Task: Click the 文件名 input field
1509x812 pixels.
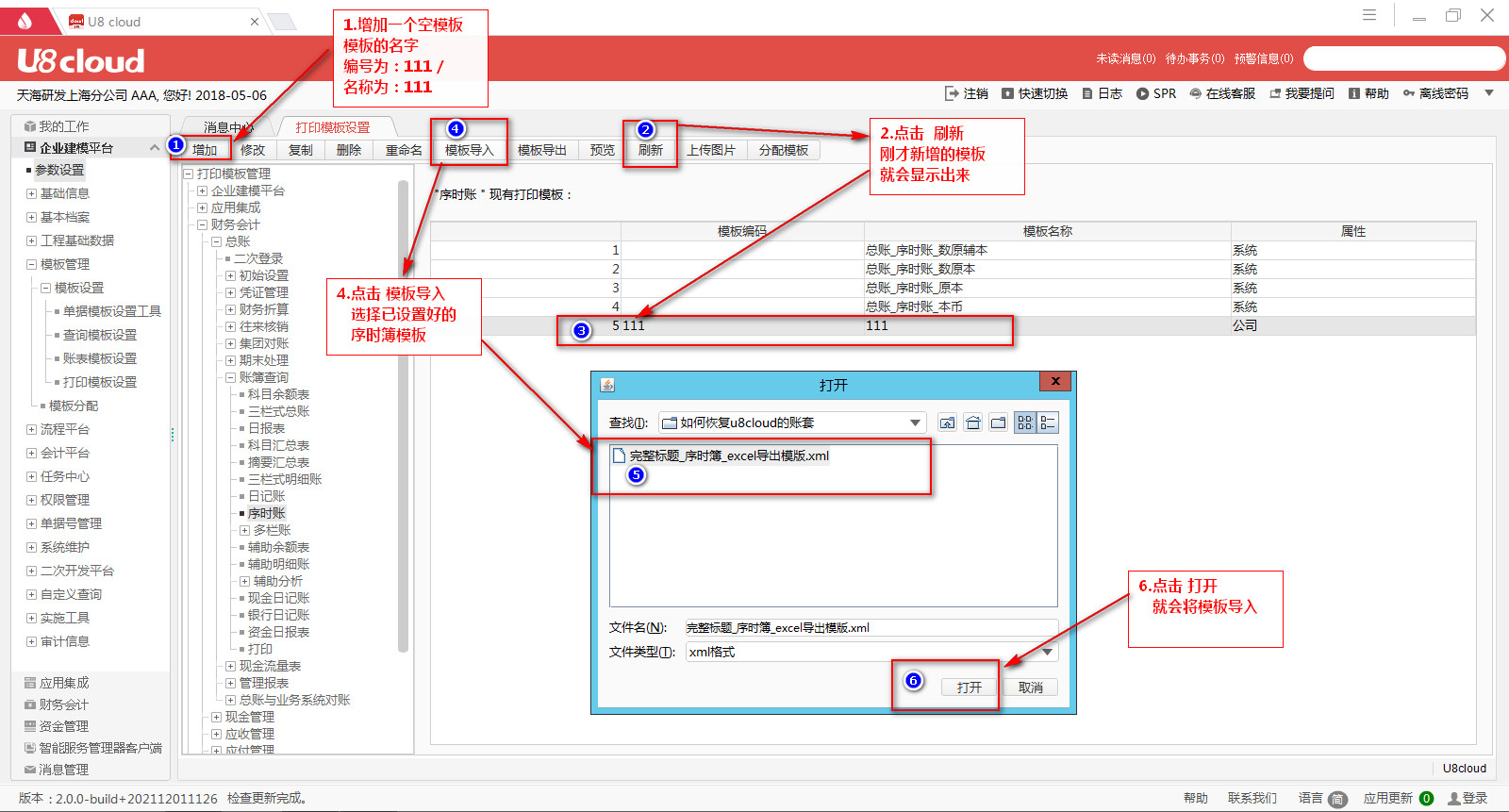Action: pyautogui.click(x=870, y=627)
